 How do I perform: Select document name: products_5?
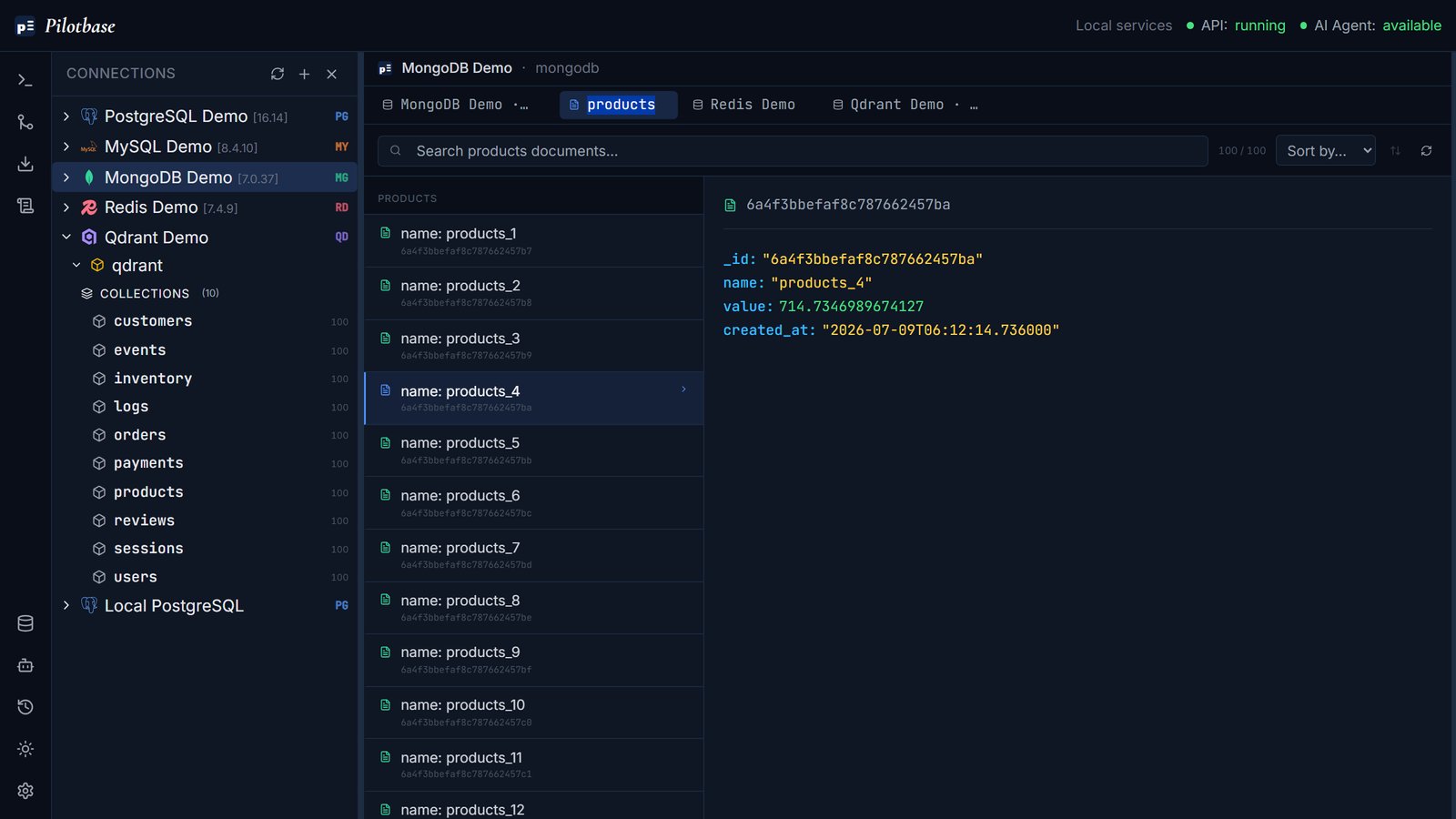[x=534, y=450]
